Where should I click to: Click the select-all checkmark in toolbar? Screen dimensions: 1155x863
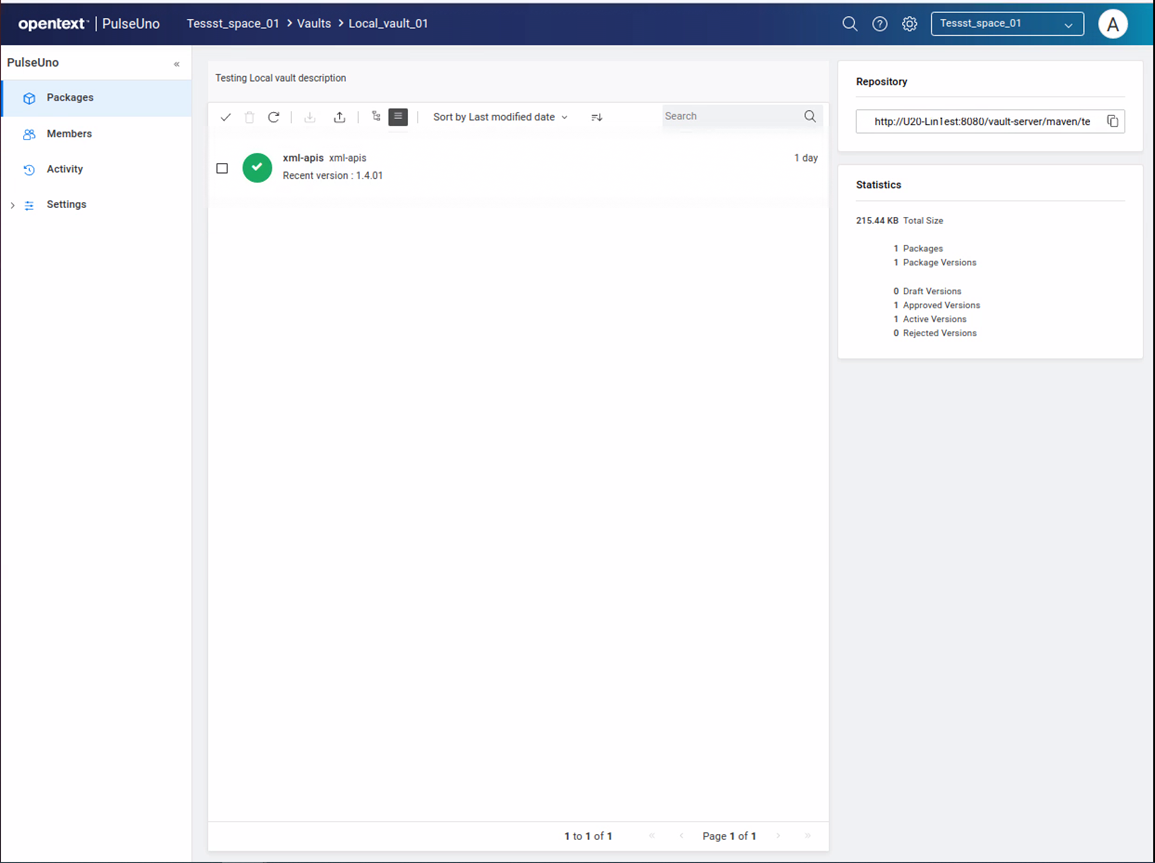[226, 117]
